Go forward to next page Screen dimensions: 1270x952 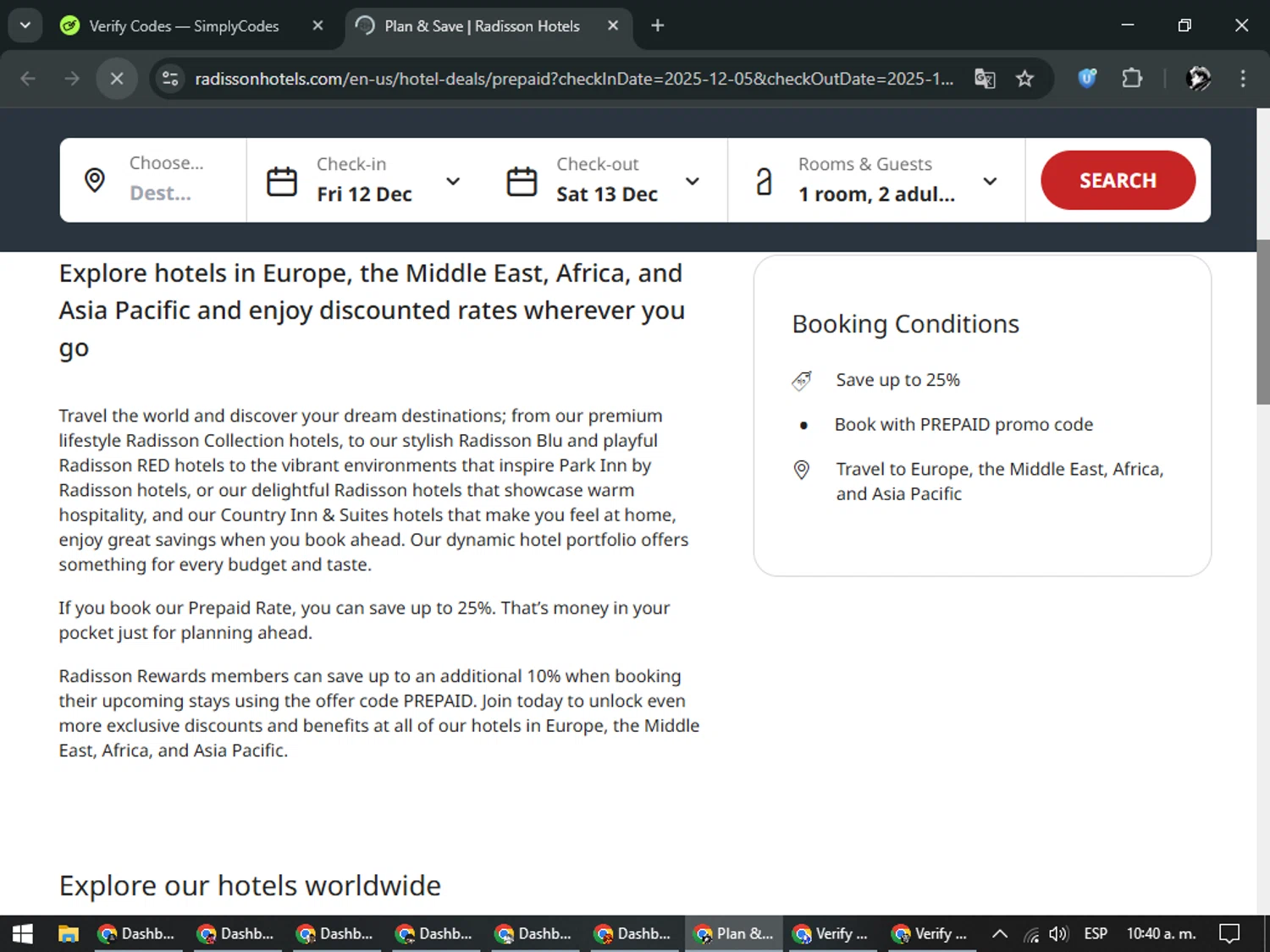(x=72, y=79)
